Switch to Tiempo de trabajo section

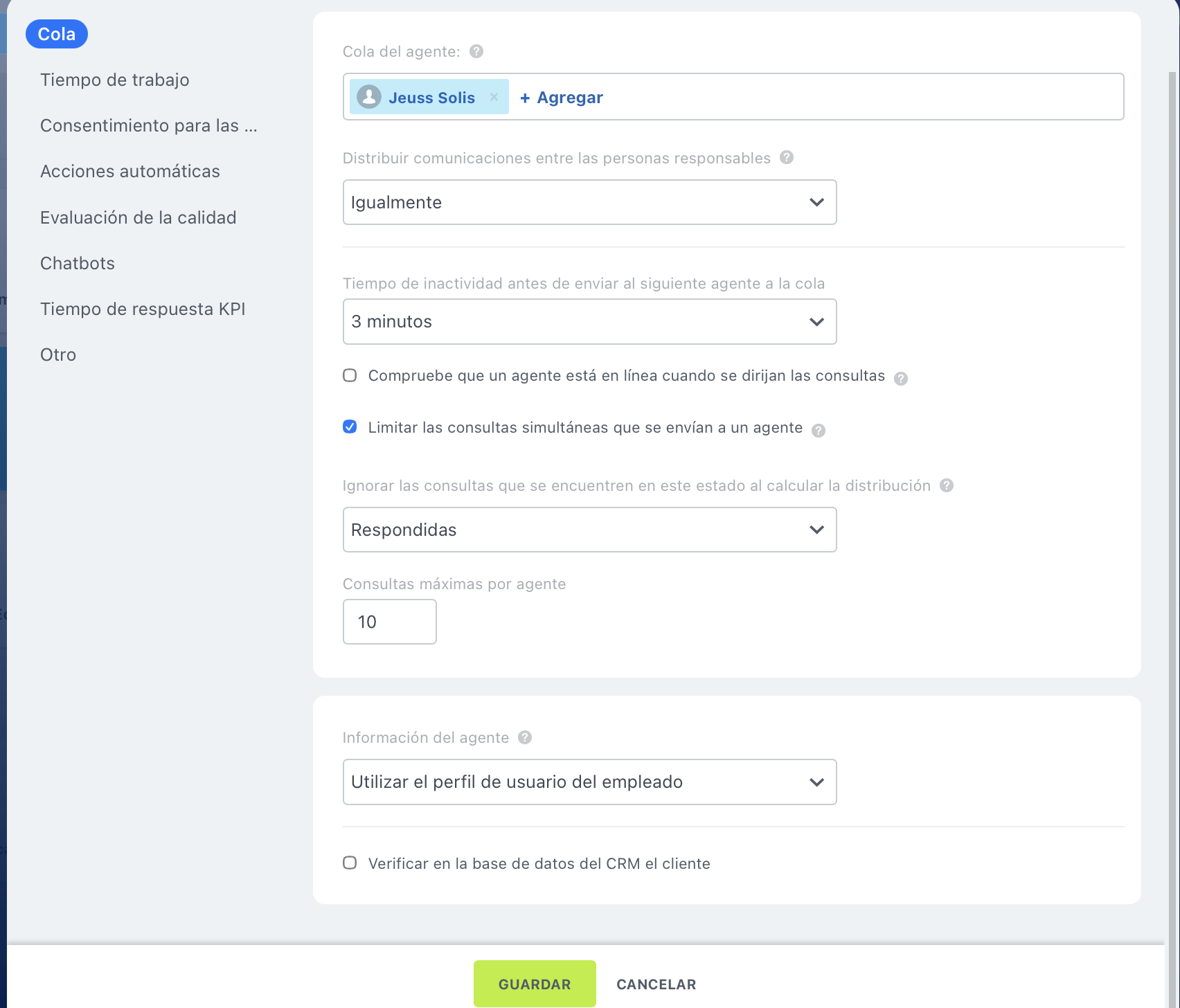115,80
